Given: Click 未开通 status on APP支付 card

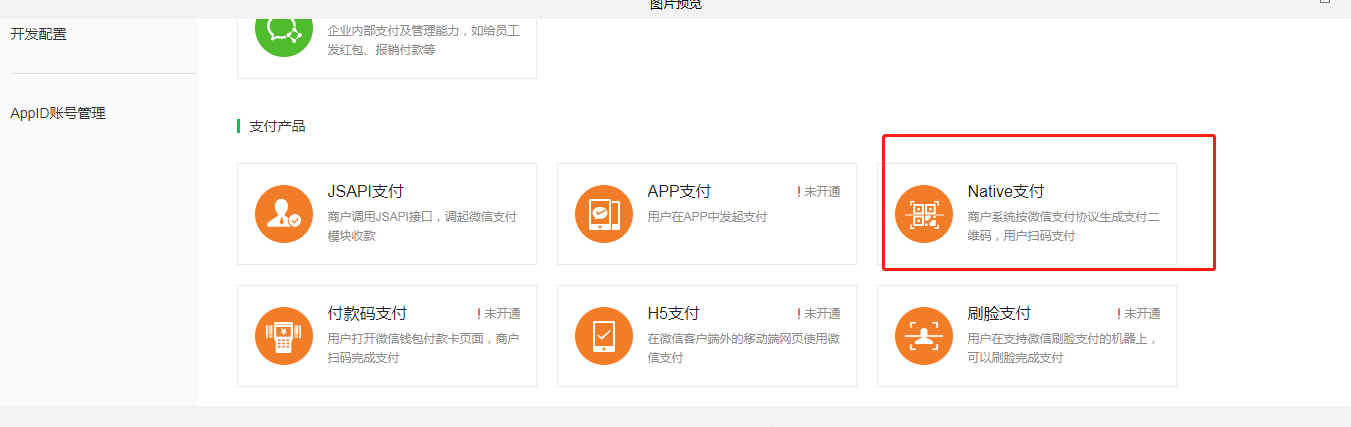Looking at the screenshot, I should pyautogui.click(x=819, y=191).
